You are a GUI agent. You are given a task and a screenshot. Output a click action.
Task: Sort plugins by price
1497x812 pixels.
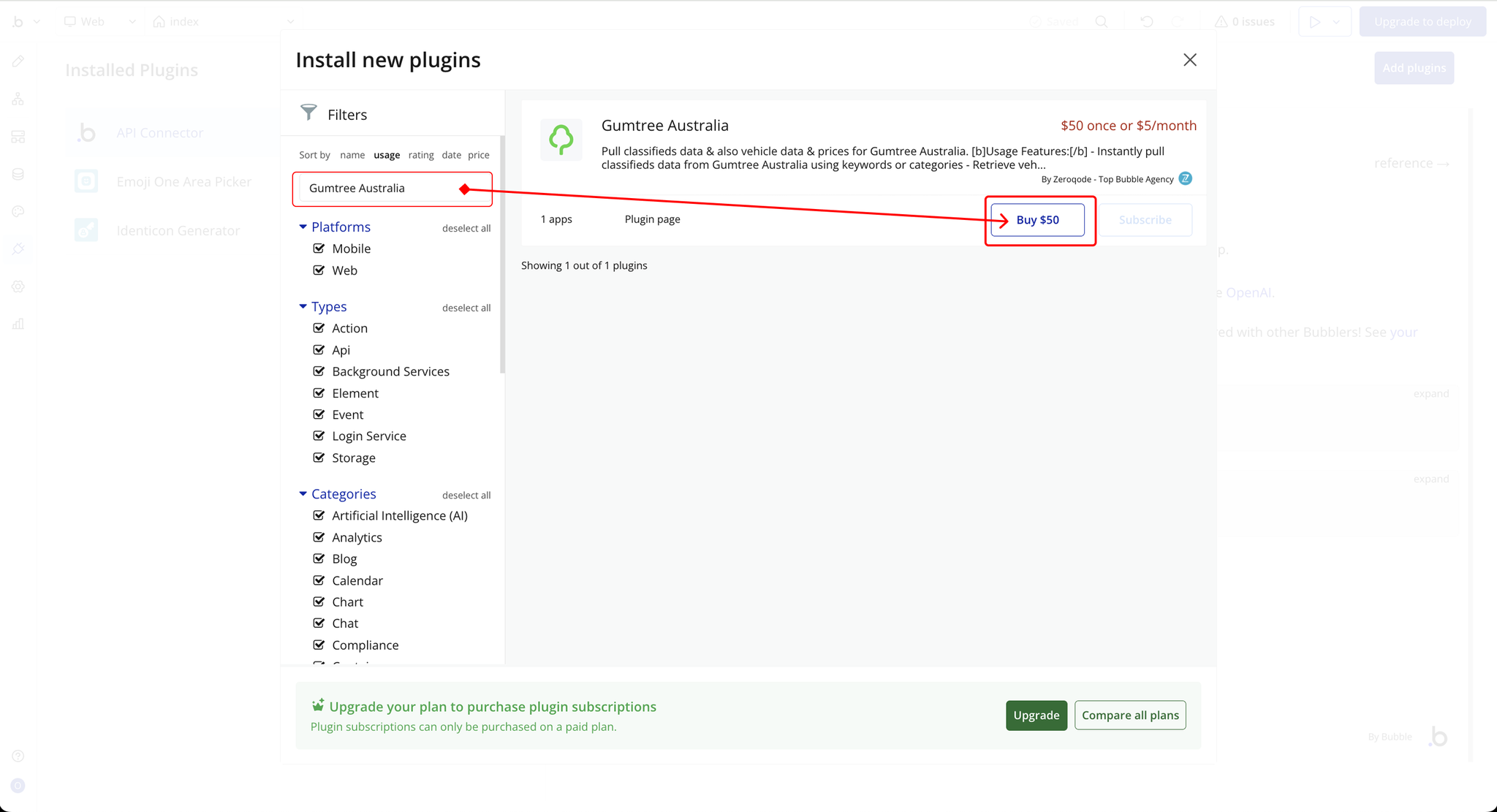pos(478,155)
